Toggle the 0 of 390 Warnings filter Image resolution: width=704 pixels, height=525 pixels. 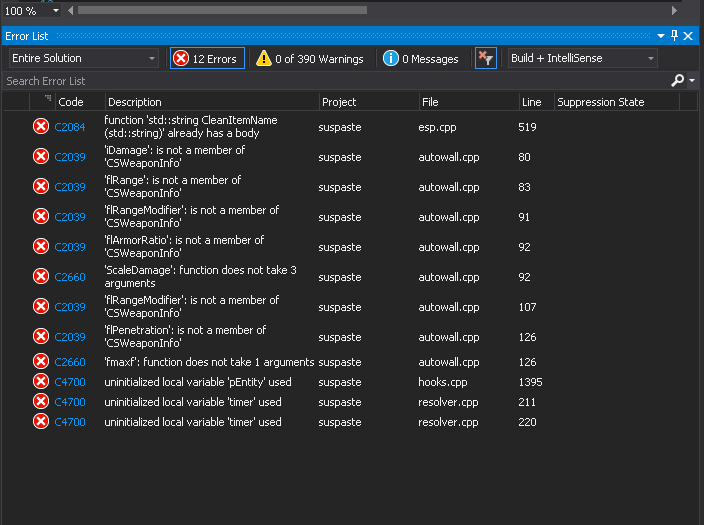coord(310,58)
